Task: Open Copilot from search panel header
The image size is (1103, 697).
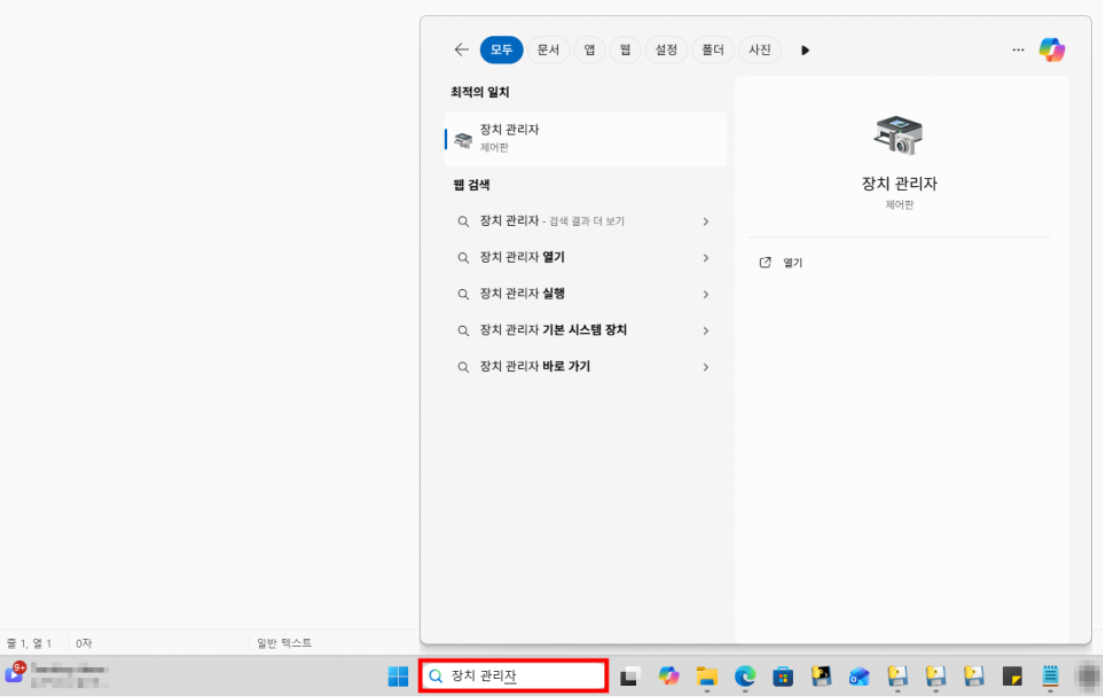Action: [1051, 50]
